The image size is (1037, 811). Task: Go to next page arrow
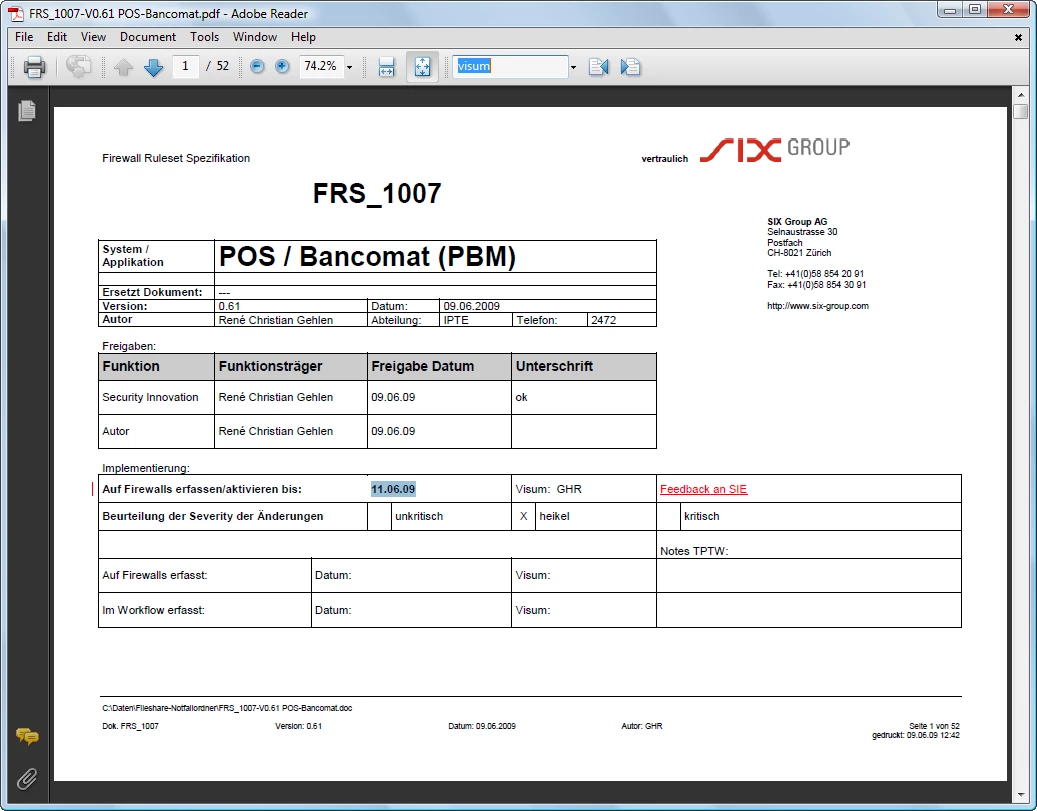click(x=153, y=67)
